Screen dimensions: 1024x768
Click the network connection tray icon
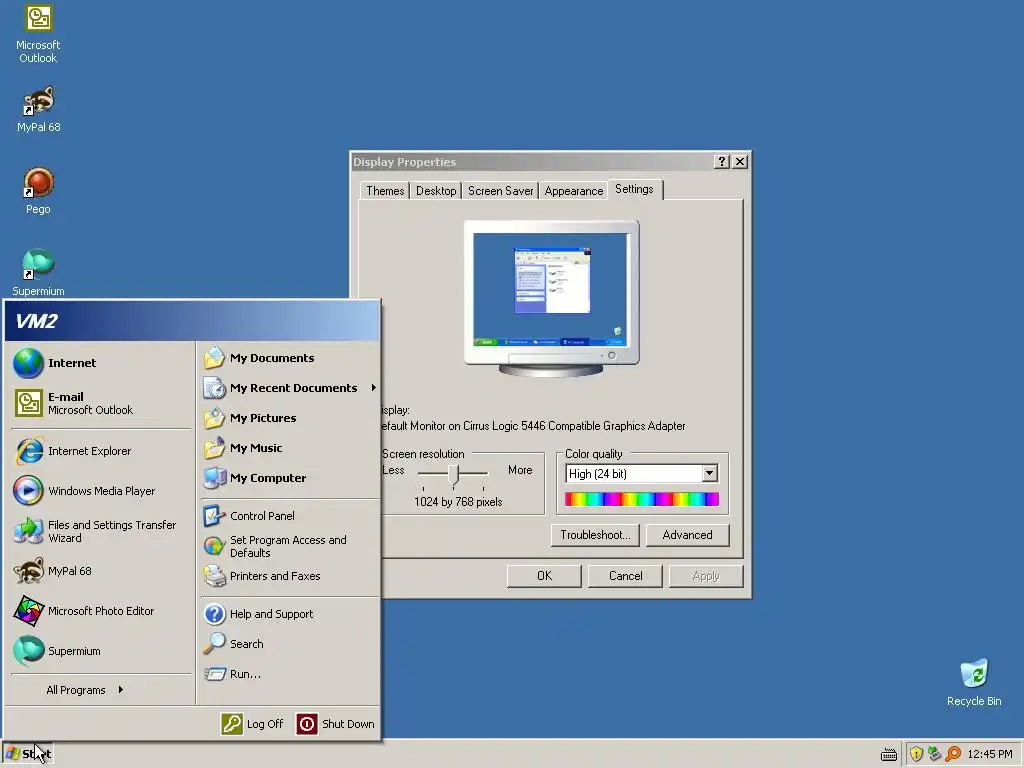(x=935, y=754)
